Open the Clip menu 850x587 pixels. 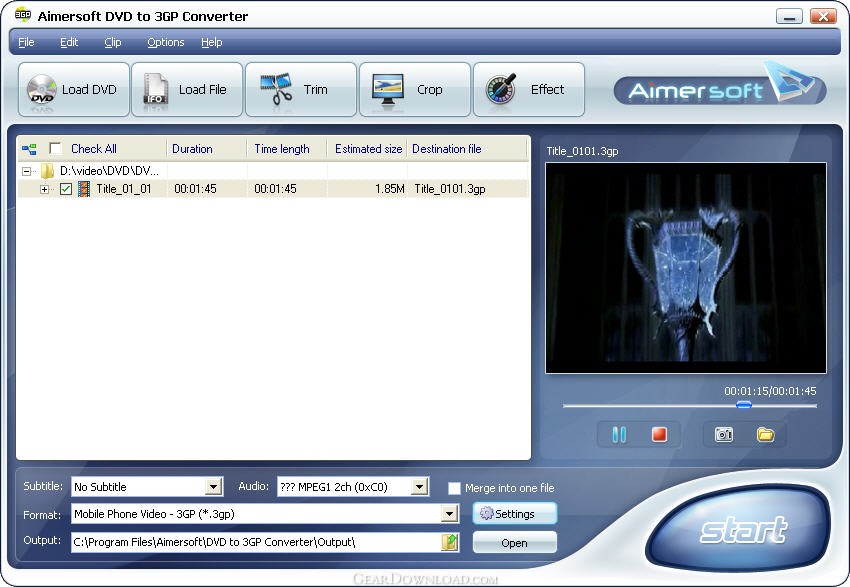pyautogui.click(x=113, y=42)
